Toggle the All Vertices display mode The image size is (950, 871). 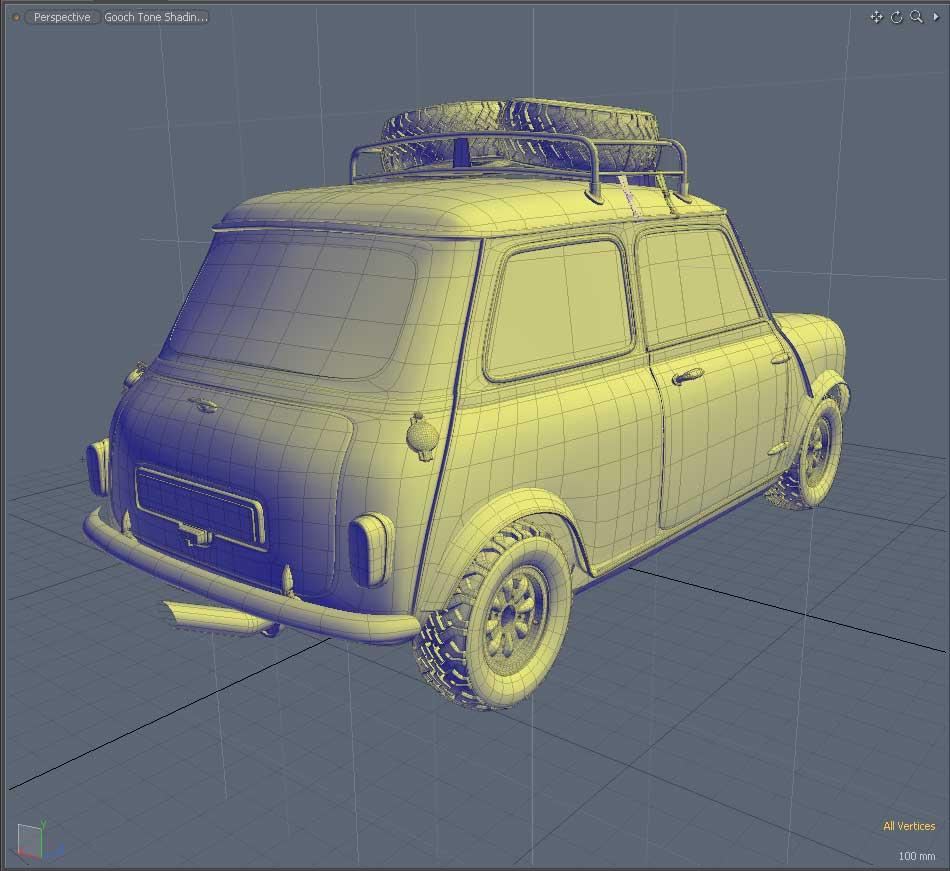[908, 826]
